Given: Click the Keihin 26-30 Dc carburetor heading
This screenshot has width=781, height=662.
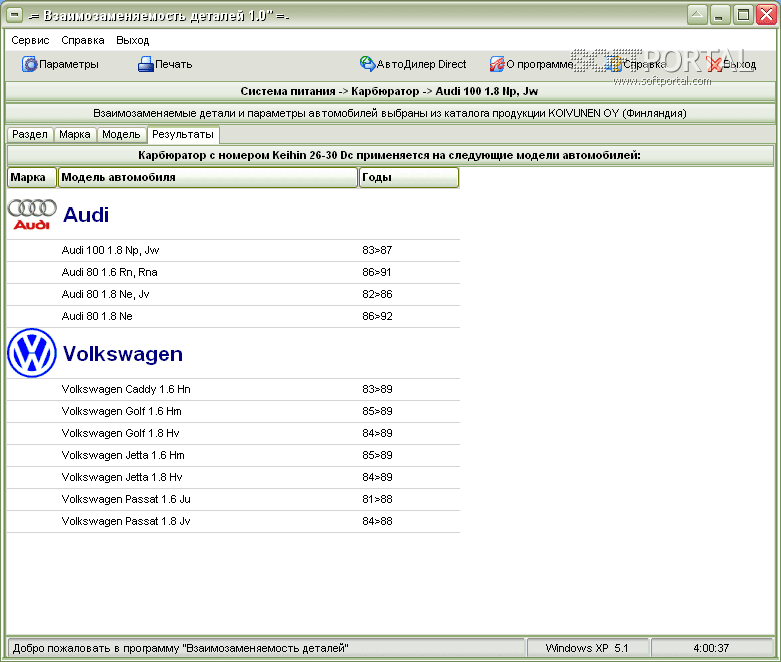Looking at the screenshot, I should pos(390,155).
